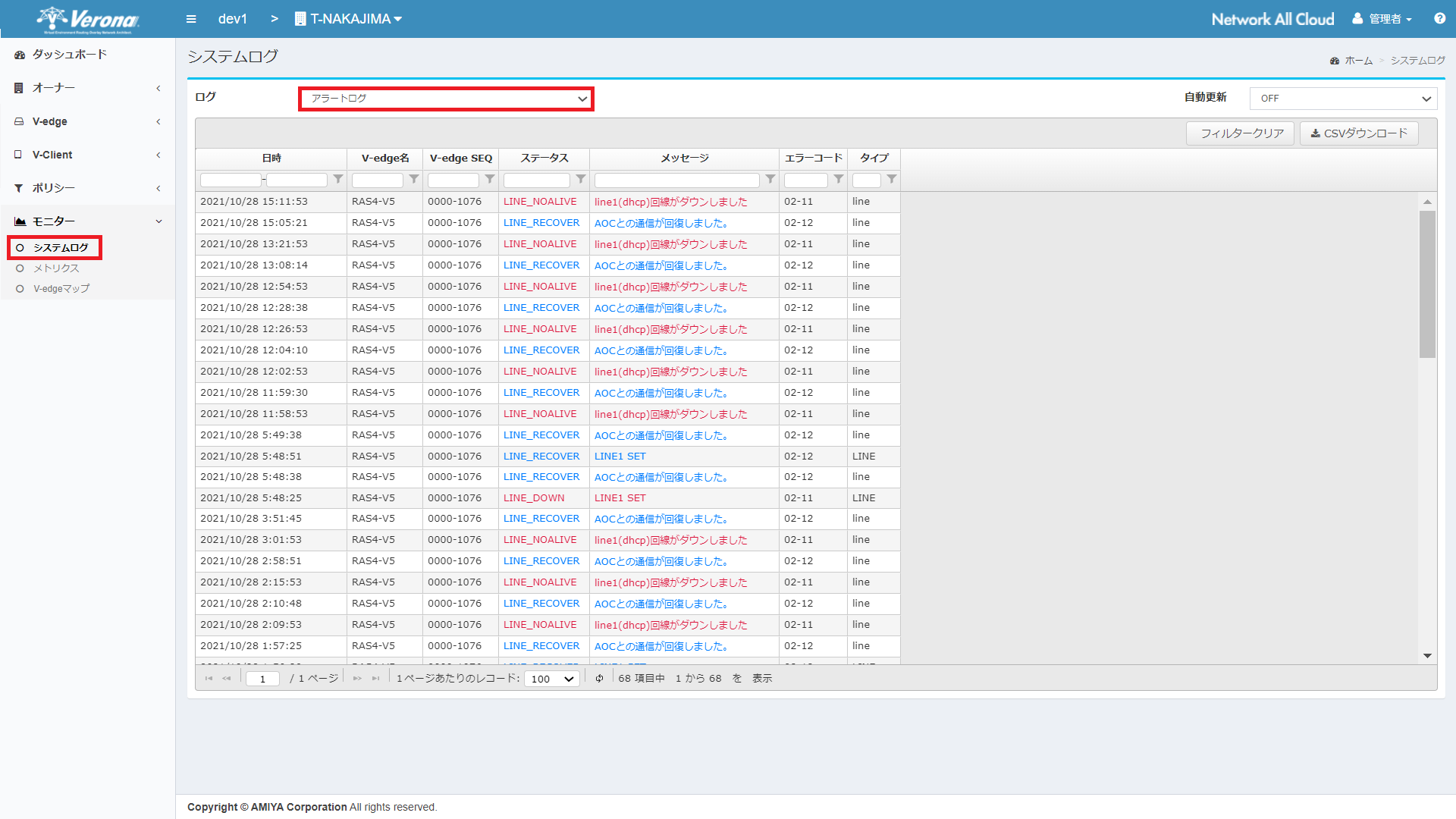
Task: Click error code 02-12 in 11:59:30 row
Action: click(x=799, y=393)
